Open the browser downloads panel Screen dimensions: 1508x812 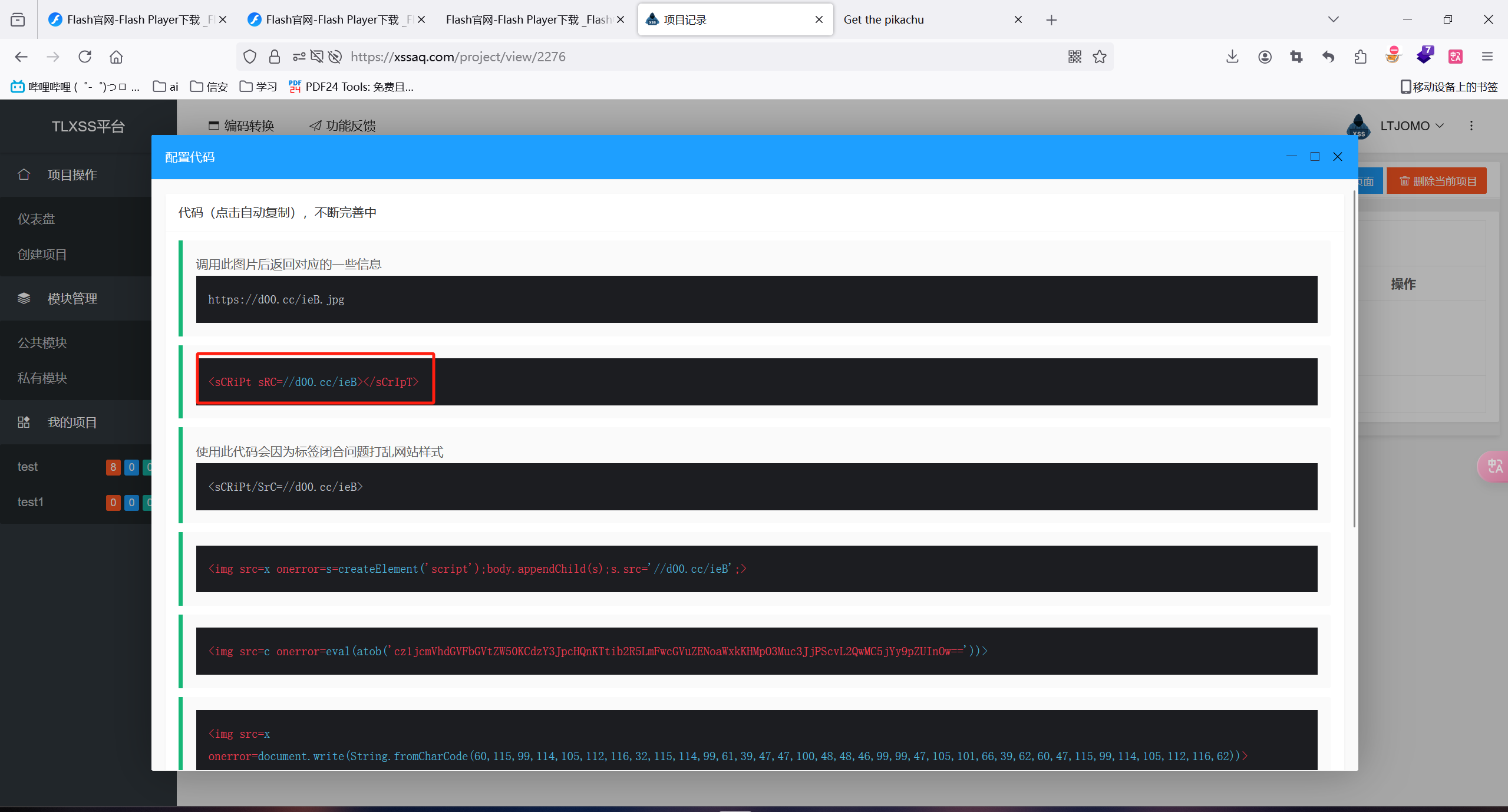click(x=1232, y=57)
